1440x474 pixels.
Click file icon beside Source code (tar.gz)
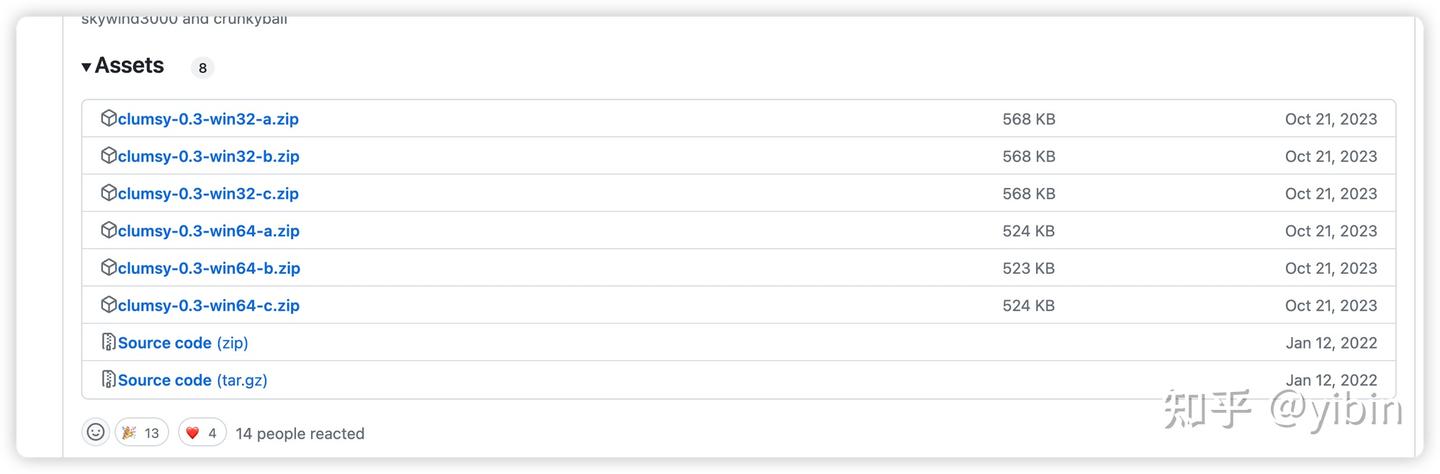click(x=109, y=379)
